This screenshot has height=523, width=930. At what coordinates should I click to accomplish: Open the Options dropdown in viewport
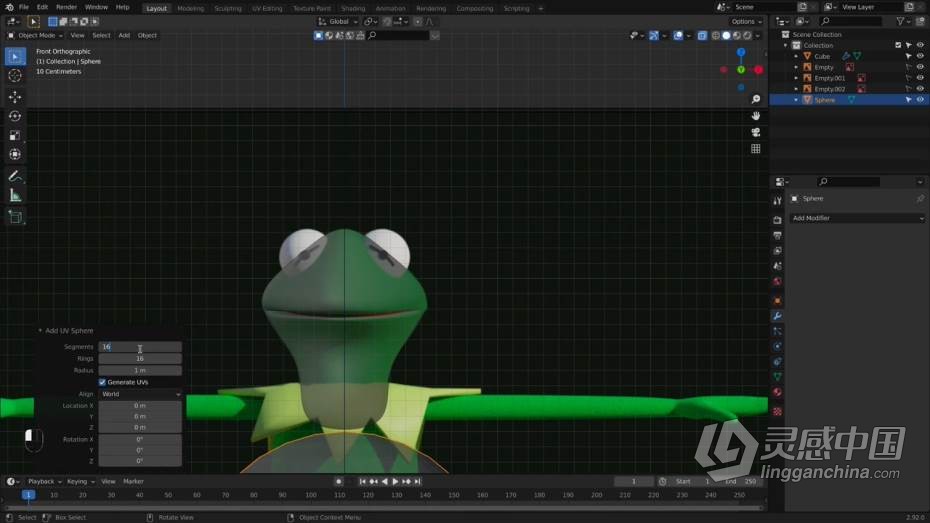point(746,21)
